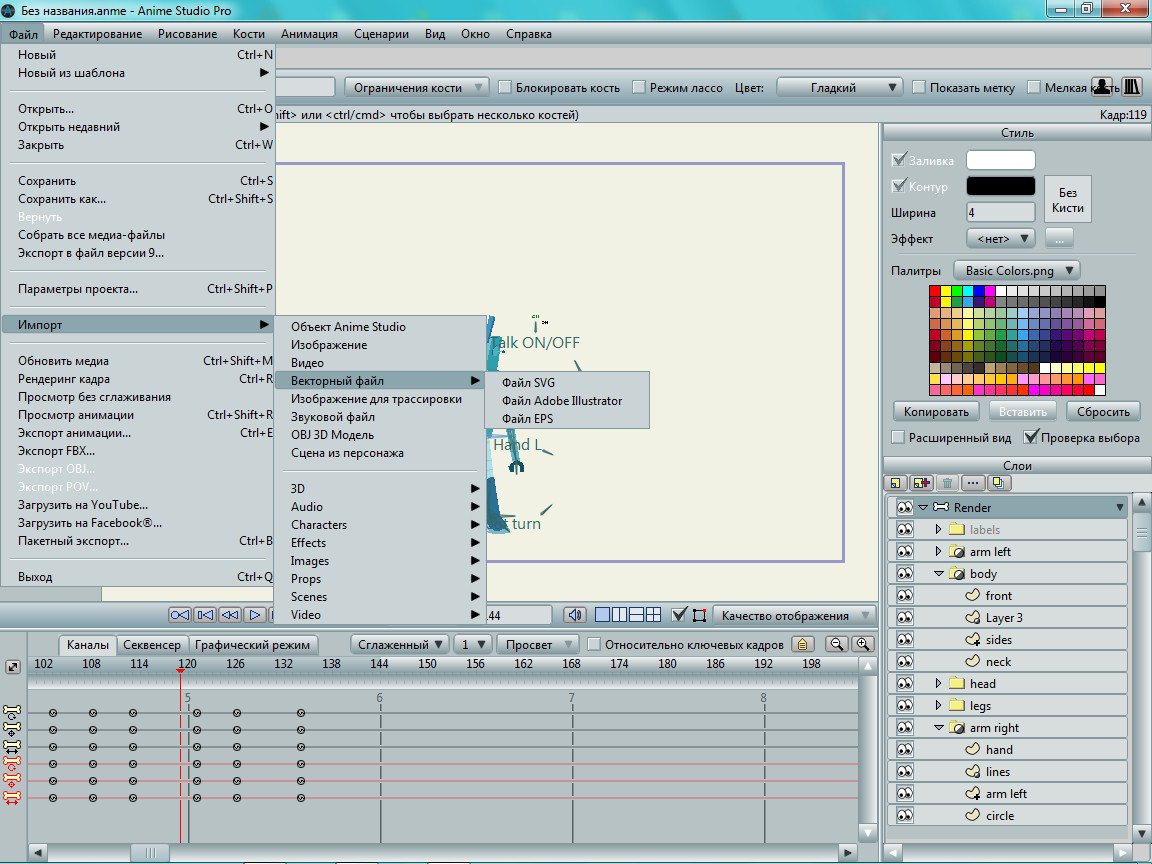Click the Ширина width input field
1152x864 pixels.
[1000, 212]
